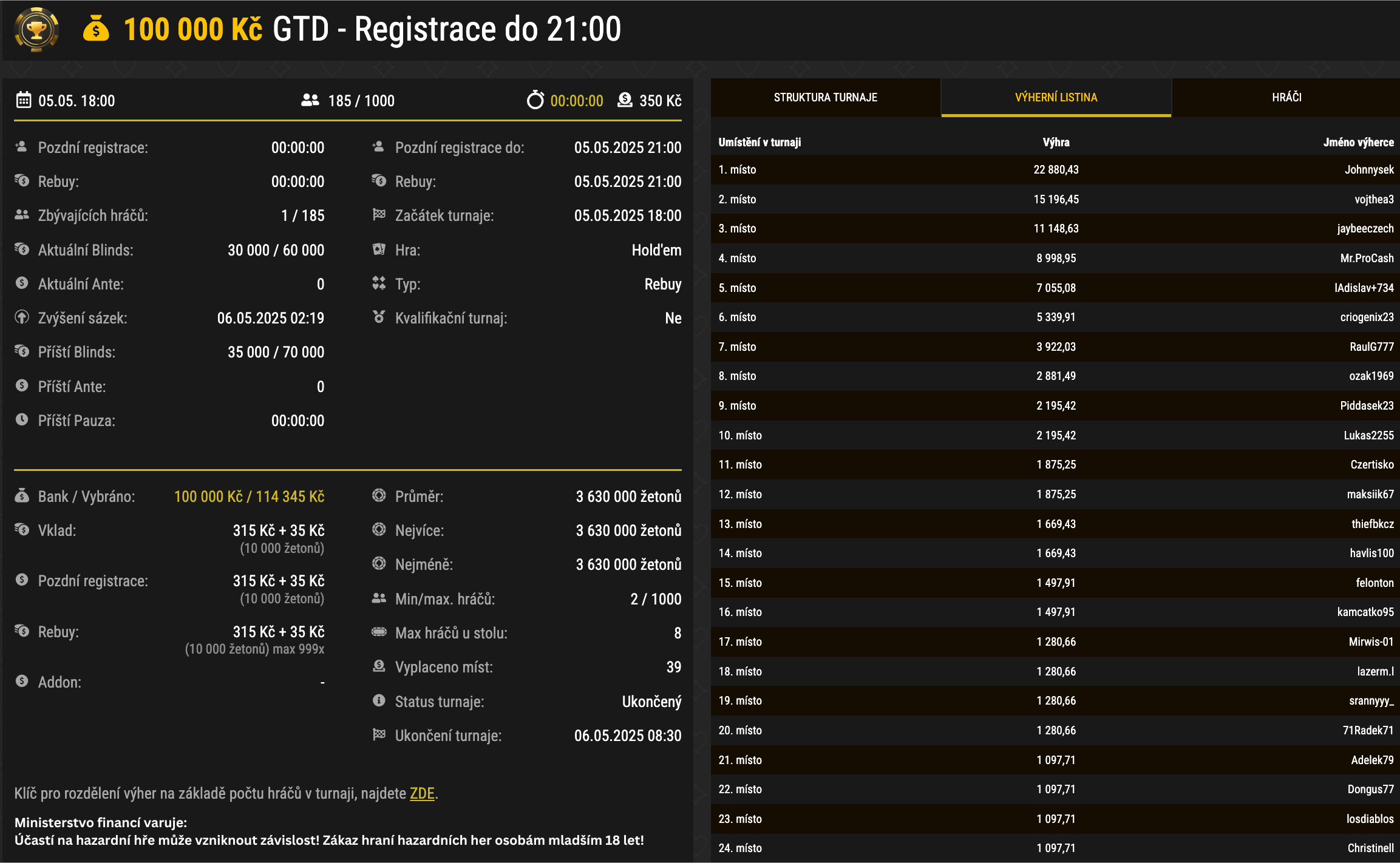Select the Výherní listina tab
Image resolution: width=1400 pixels, height=863 pixels.
coord(1056,98)
